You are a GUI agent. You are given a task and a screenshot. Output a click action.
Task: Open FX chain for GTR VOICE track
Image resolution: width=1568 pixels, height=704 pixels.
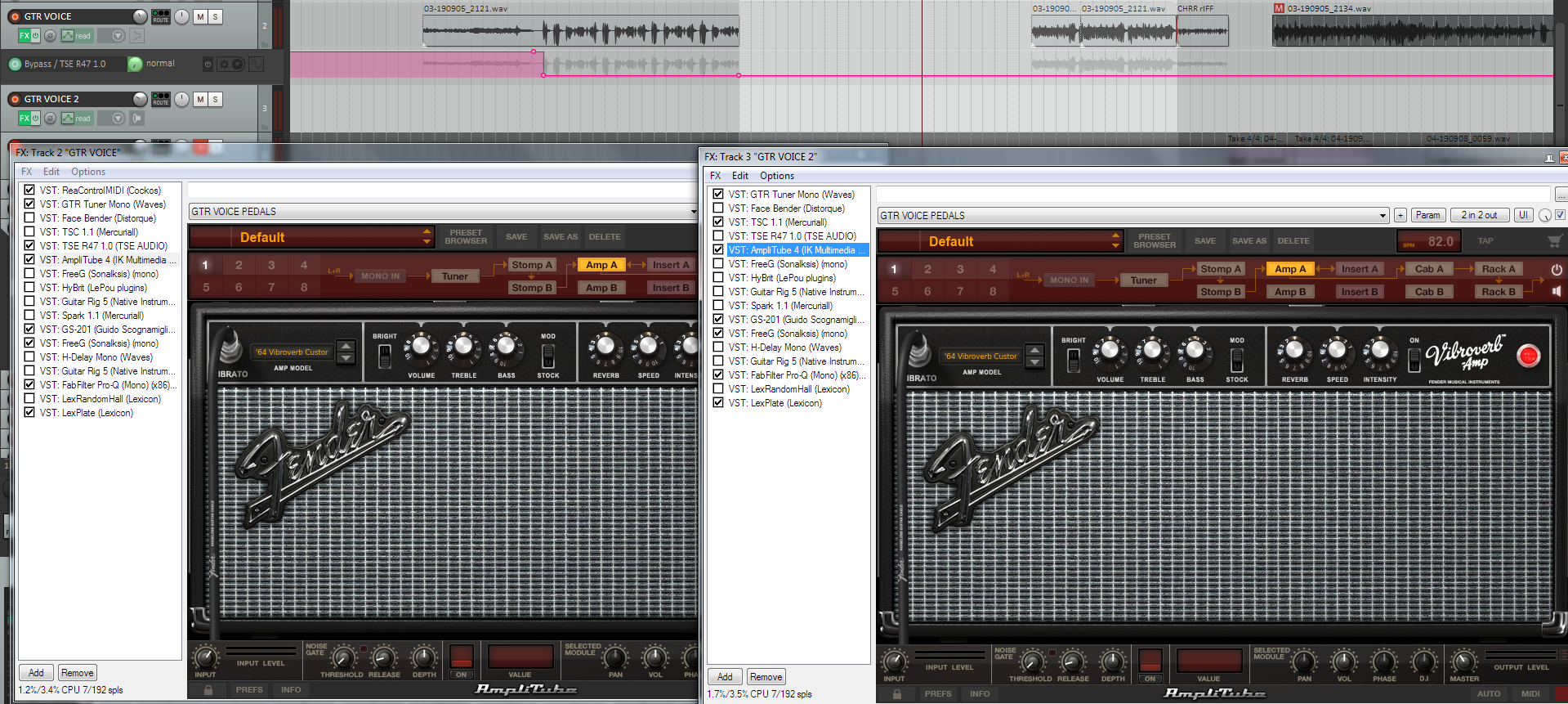pos(24,36)
